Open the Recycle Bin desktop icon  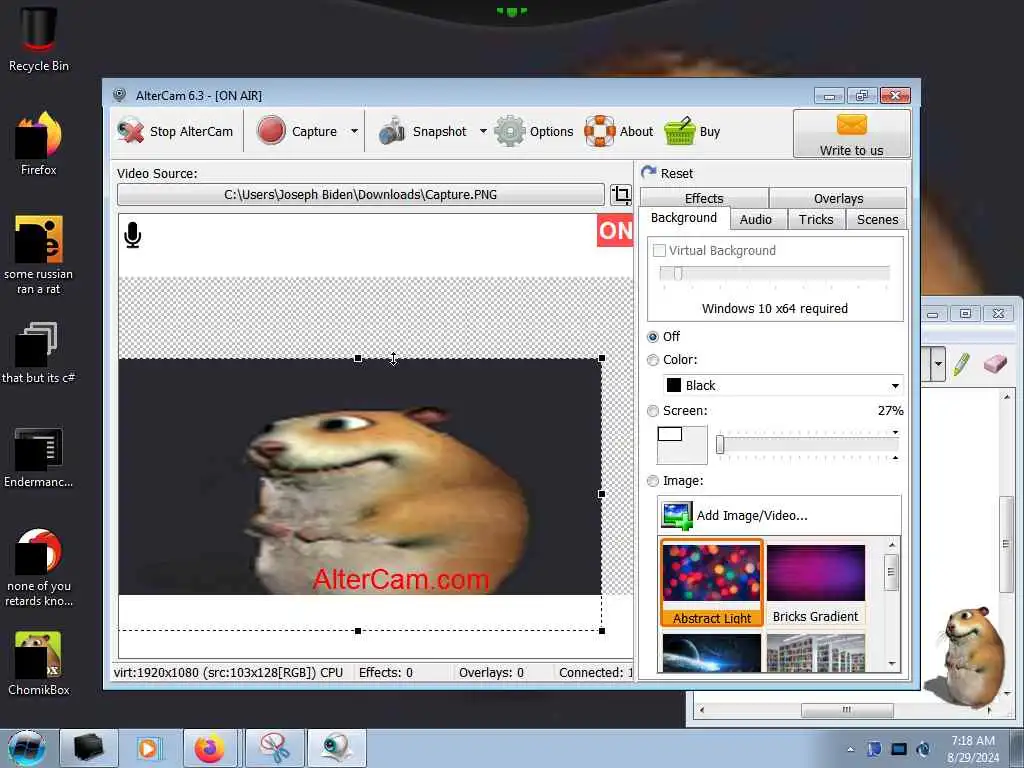click(x=39, y=38)
